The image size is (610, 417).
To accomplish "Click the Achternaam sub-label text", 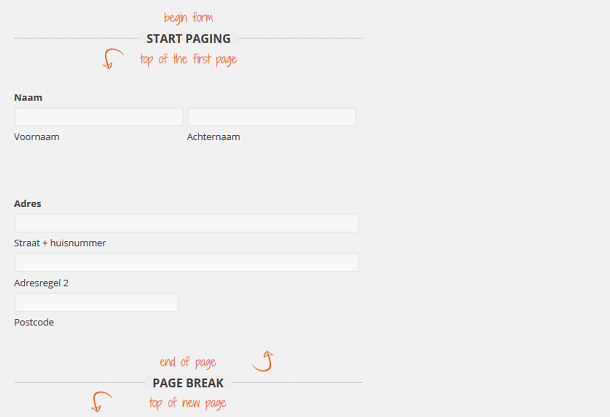I will point(213,136).
